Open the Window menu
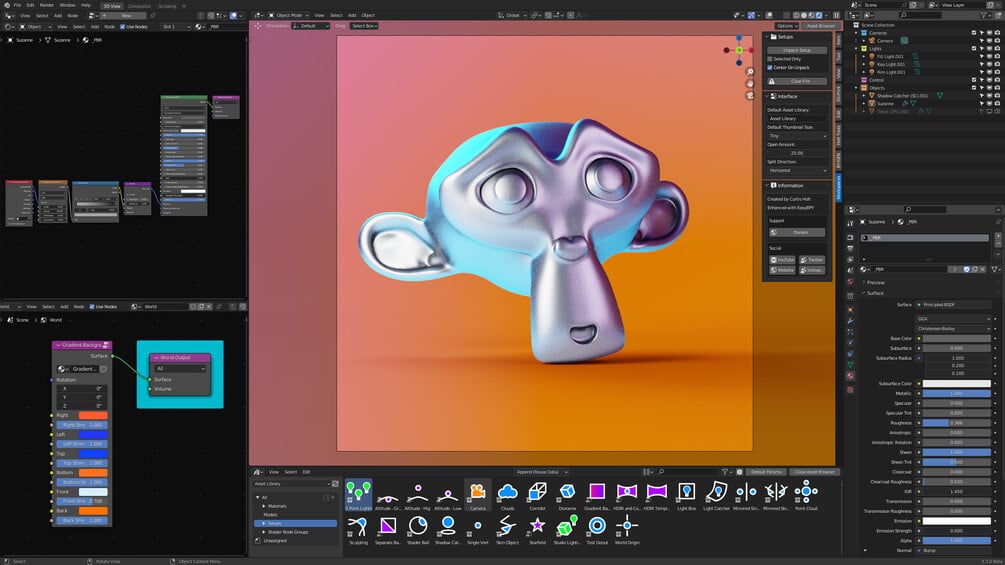The width and height of the screenshot is (1005, 565). [67, 5]
